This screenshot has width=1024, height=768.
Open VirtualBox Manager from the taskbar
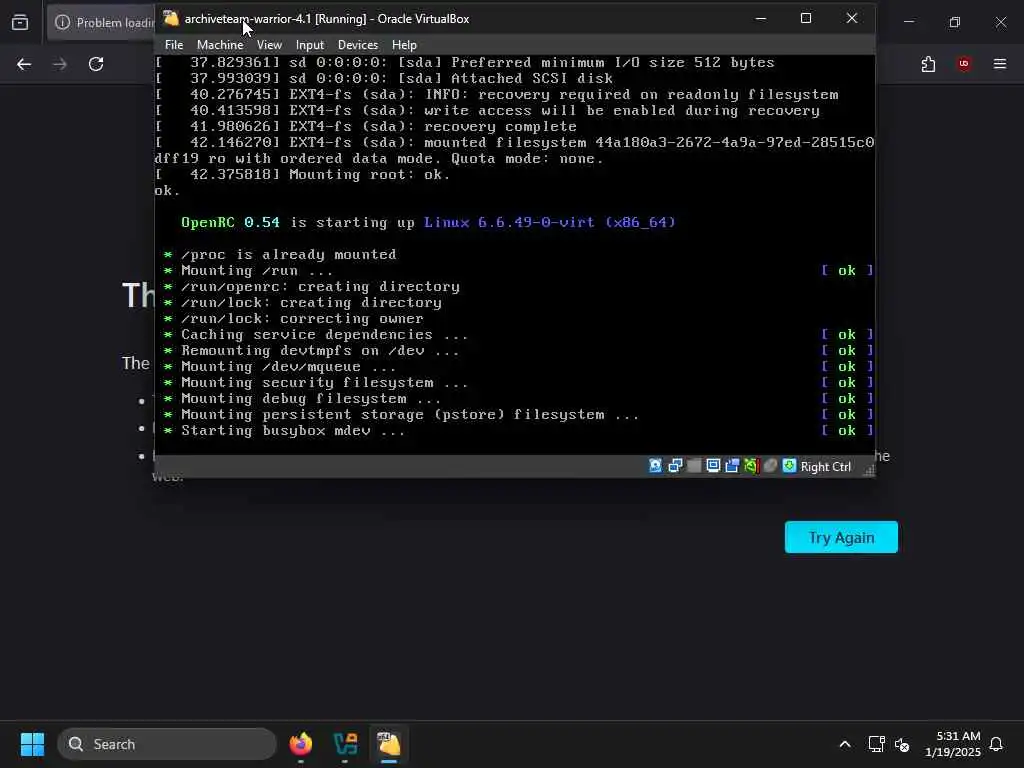click(345, 744)
